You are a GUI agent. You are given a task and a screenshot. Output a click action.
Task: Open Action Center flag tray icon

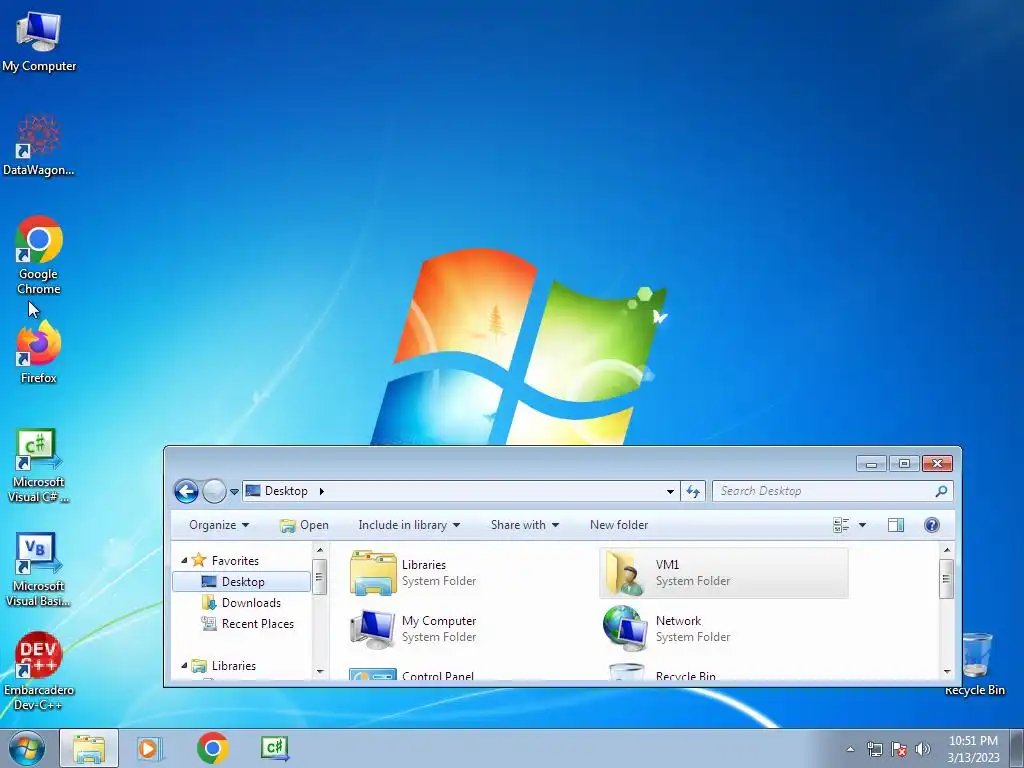pyautogui.click(x=899, y=749)
